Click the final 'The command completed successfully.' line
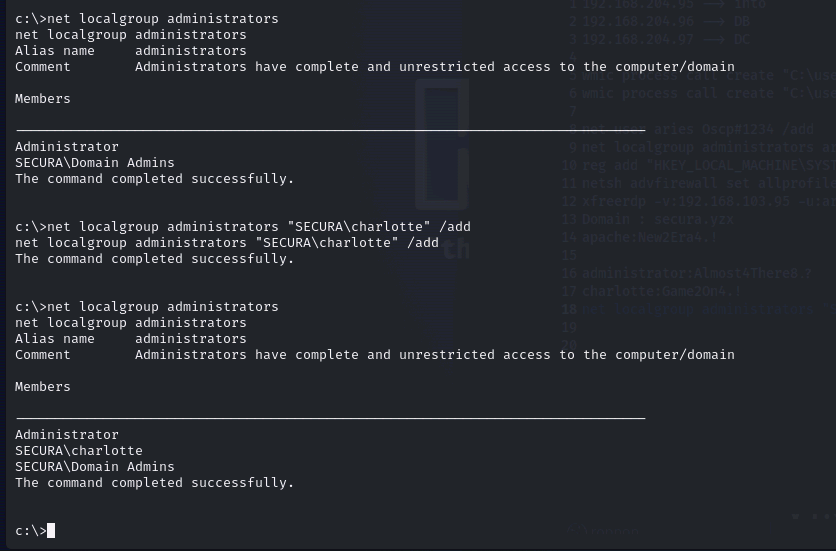Screen dimensions: 836x551 coord(155,483)
